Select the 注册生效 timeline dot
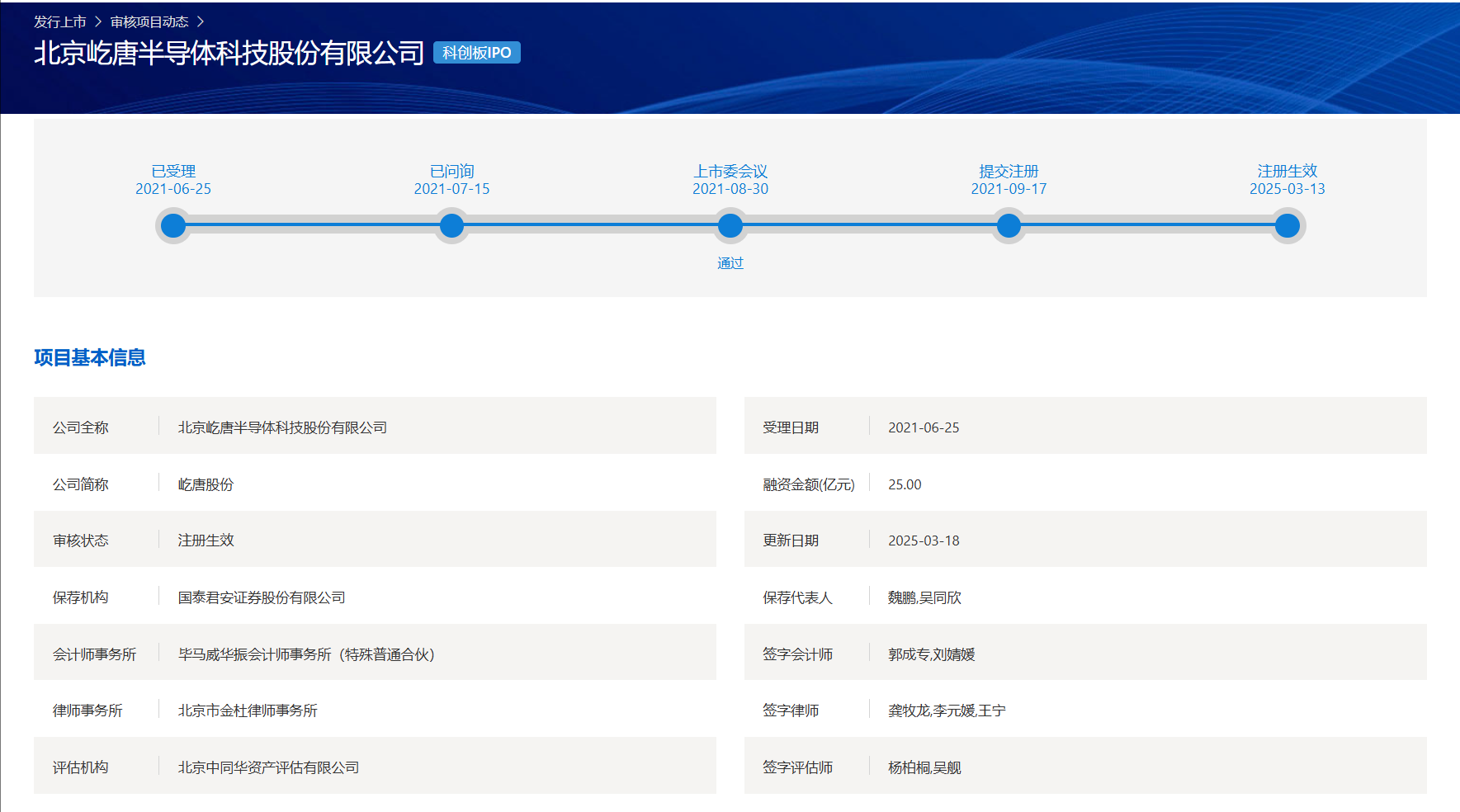 pyautogui.click(x=1287, y=225)
